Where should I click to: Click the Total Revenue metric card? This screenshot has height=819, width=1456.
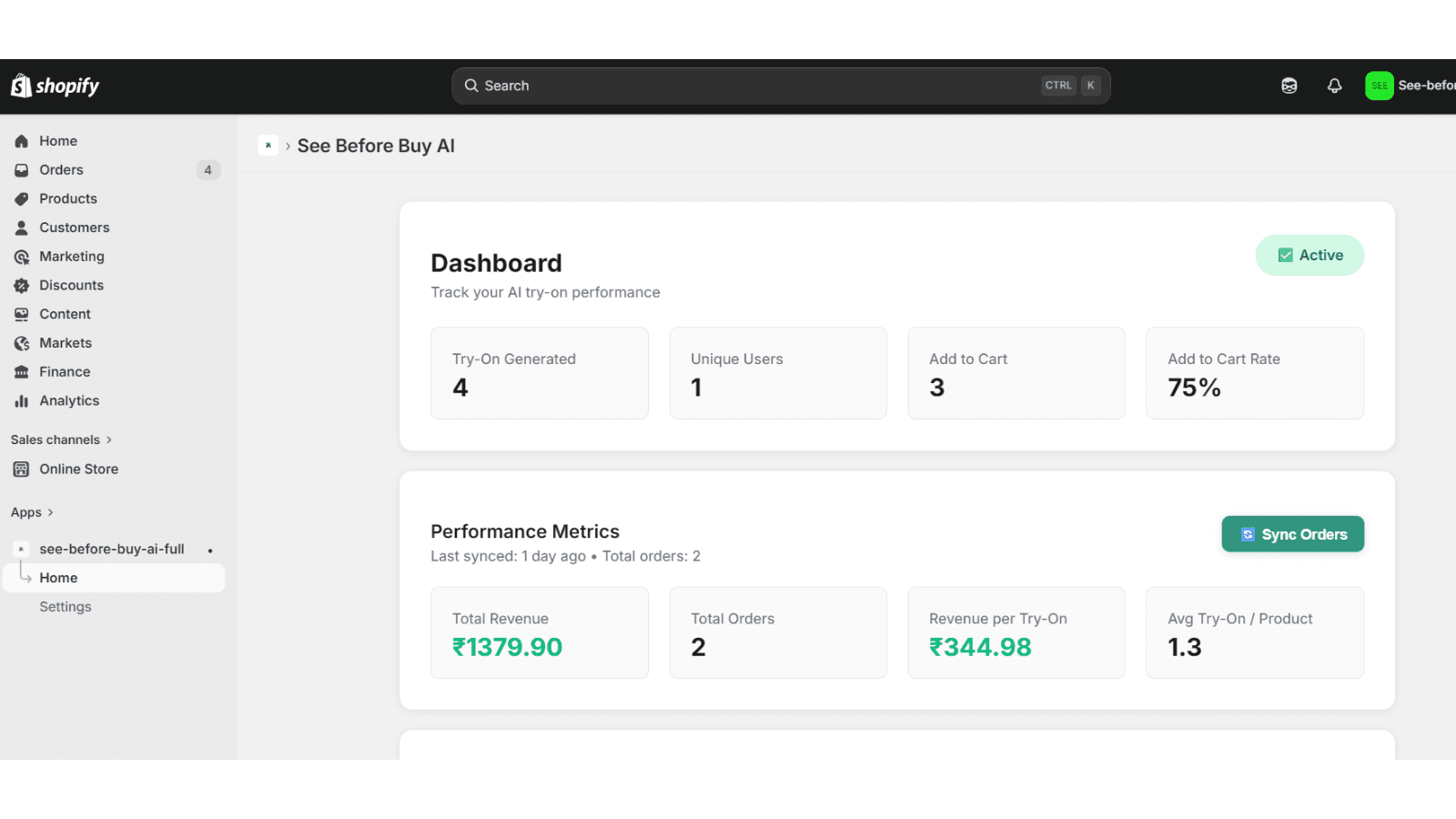[540, 632]
